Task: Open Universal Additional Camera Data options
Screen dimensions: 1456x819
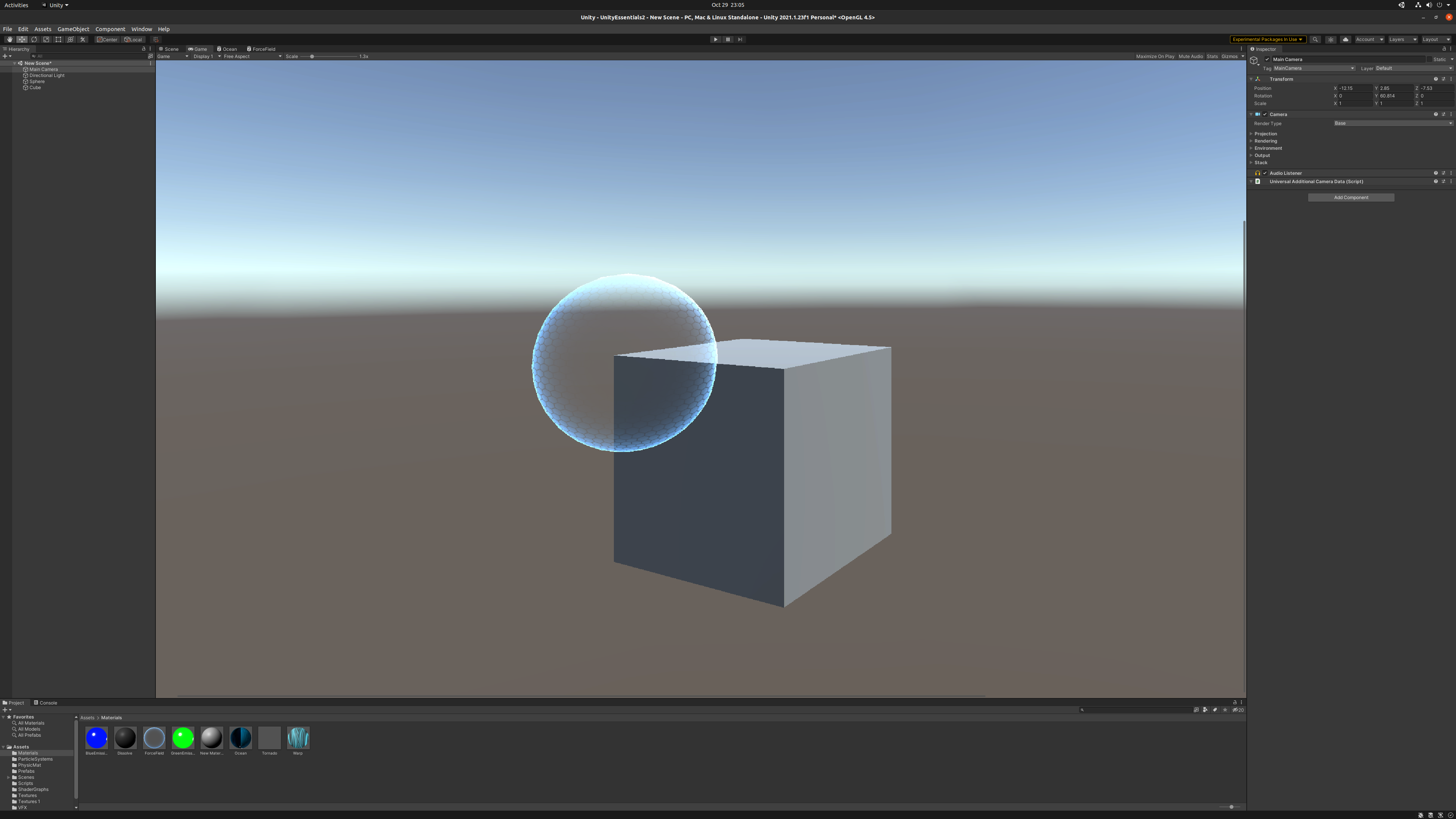Action: pyautogui.click(x=1451, y=182)
